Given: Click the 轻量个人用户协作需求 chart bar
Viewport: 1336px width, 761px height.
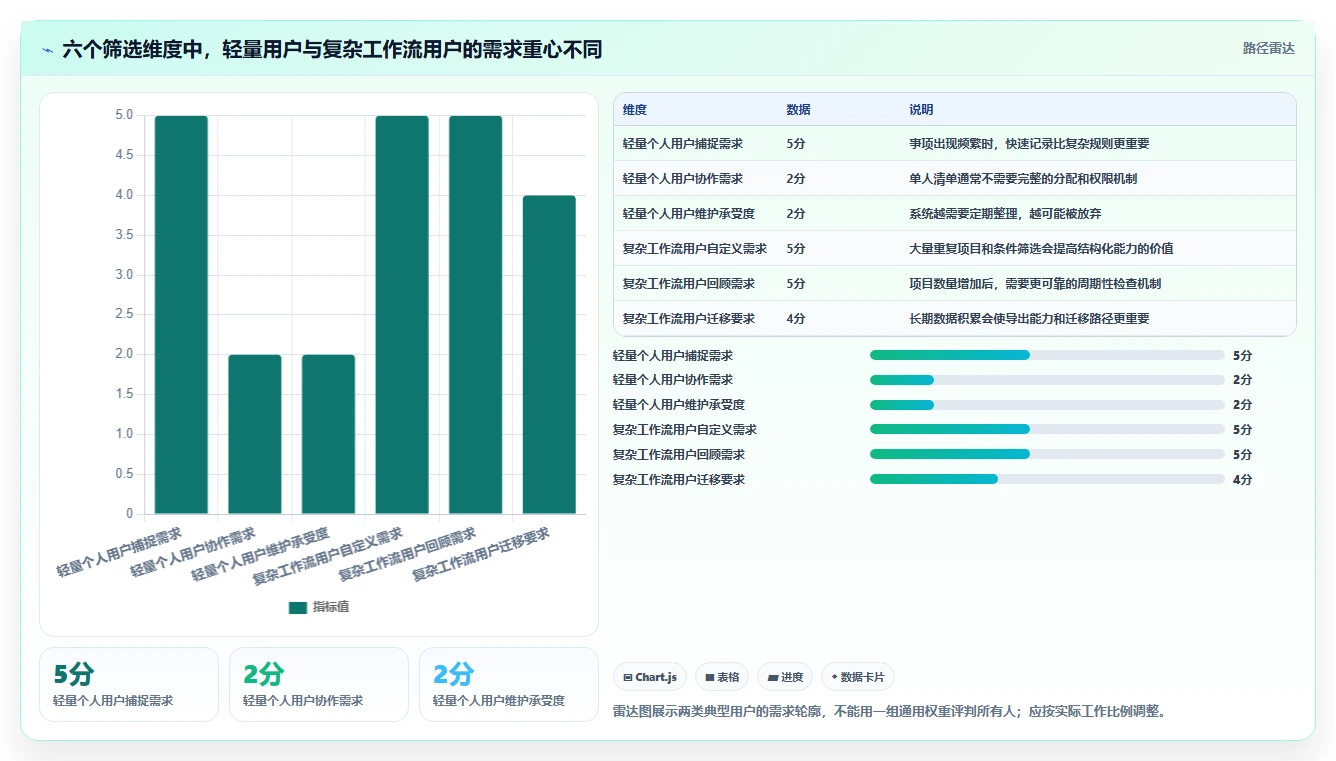Looking at the screenshot, I should coord(255,434).
